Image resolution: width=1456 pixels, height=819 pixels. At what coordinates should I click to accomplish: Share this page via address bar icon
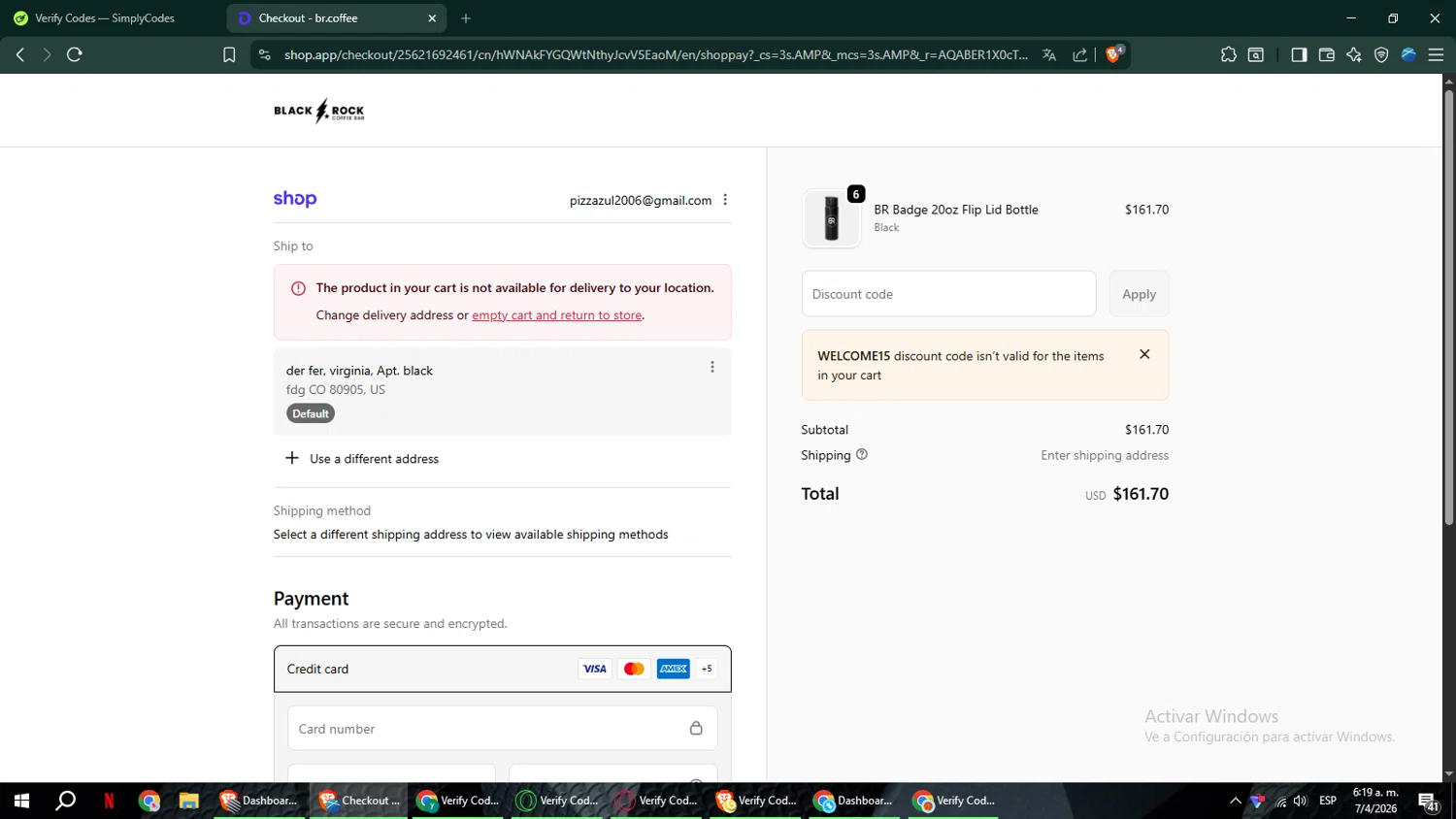click(x=1079, y=55)
